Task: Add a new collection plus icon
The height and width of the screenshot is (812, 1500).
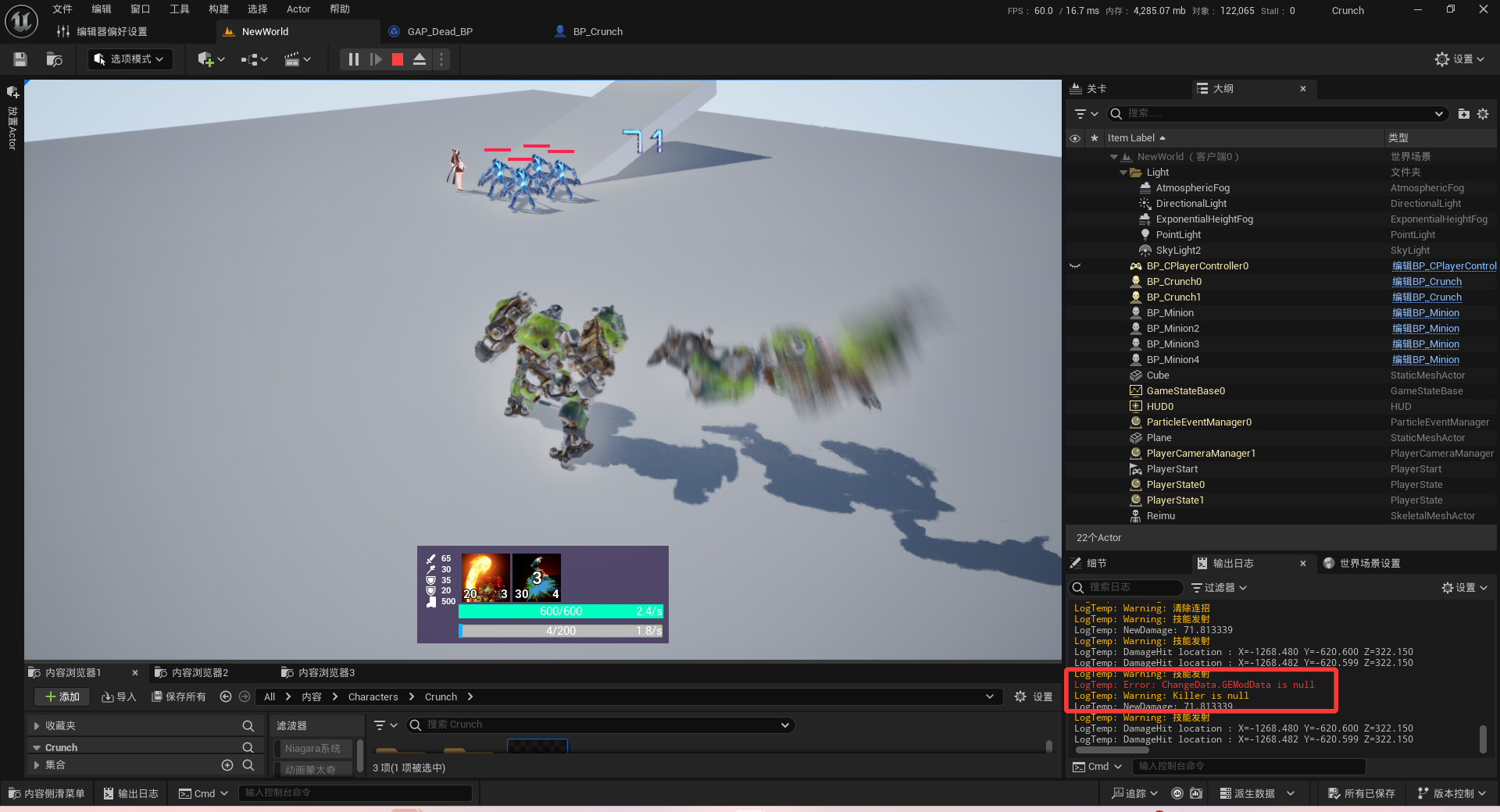Action: click(x=227, y=765)
